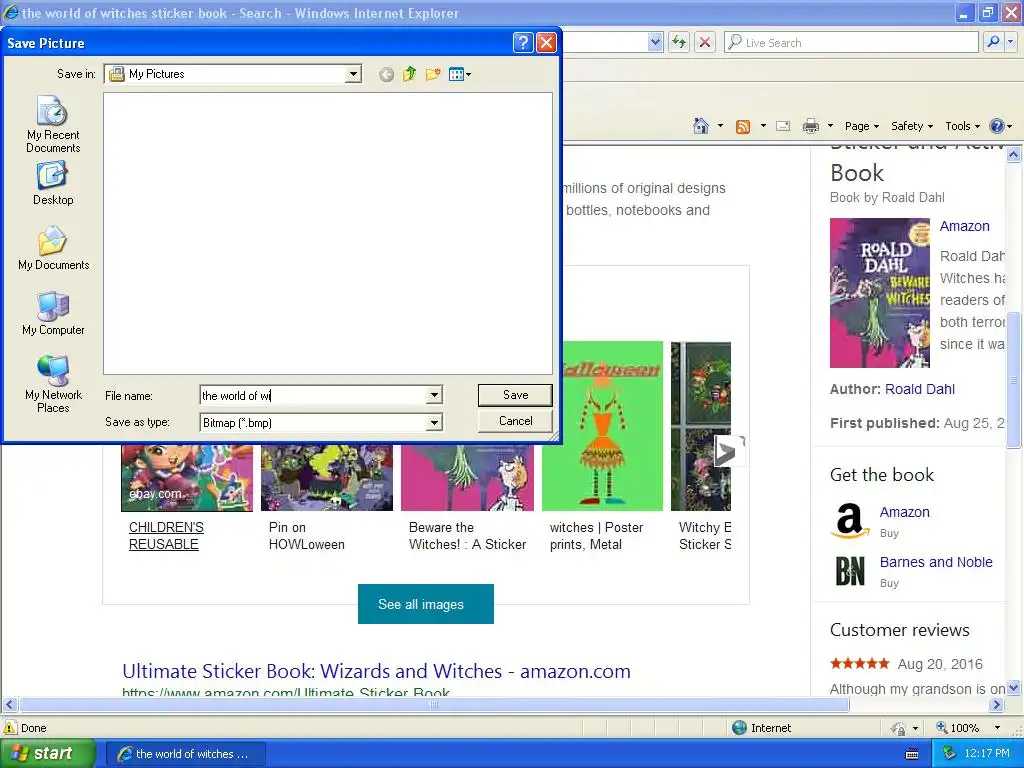Open the Help toolbar icon menu

pos(1000,126)
